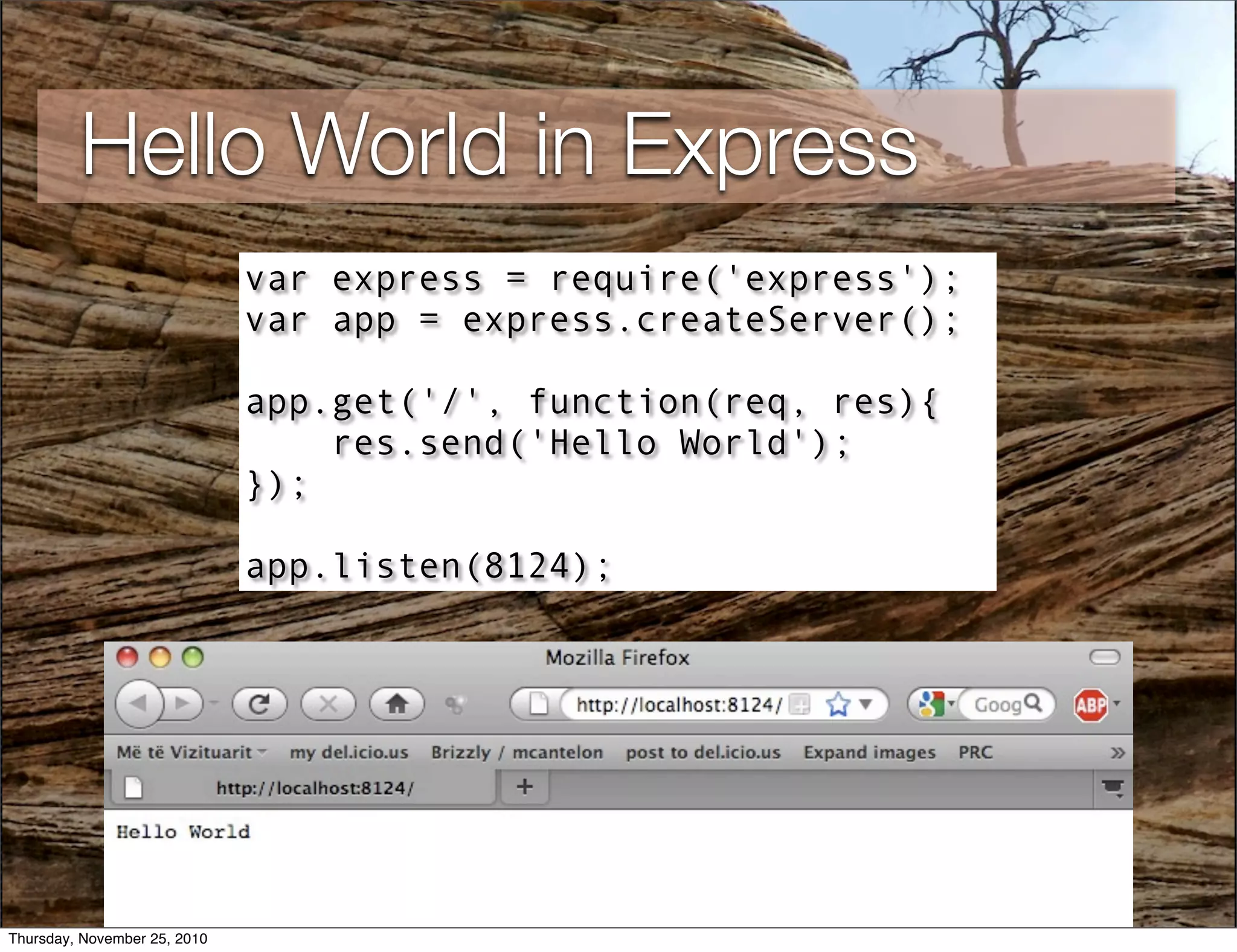Click the page icon in the address bar

point(538,704)
